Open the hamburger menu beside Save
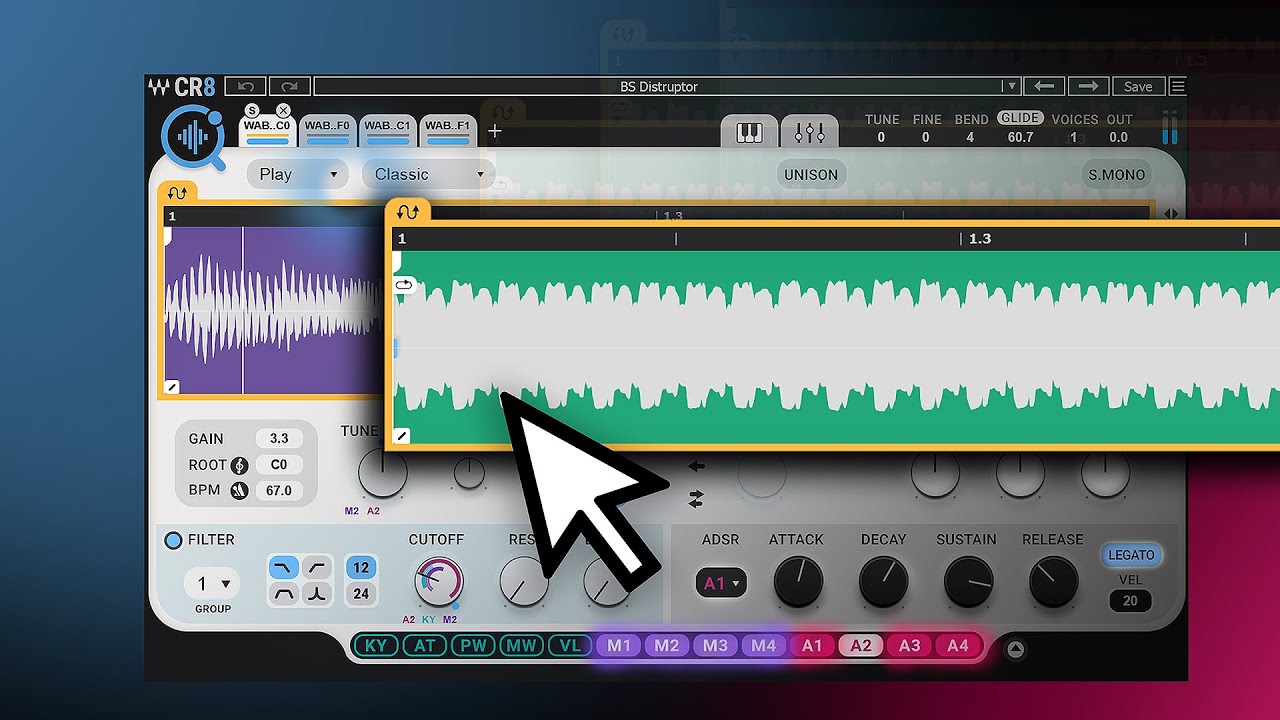The height and width of the screenshot is (720, 1280). point(1178,87)
